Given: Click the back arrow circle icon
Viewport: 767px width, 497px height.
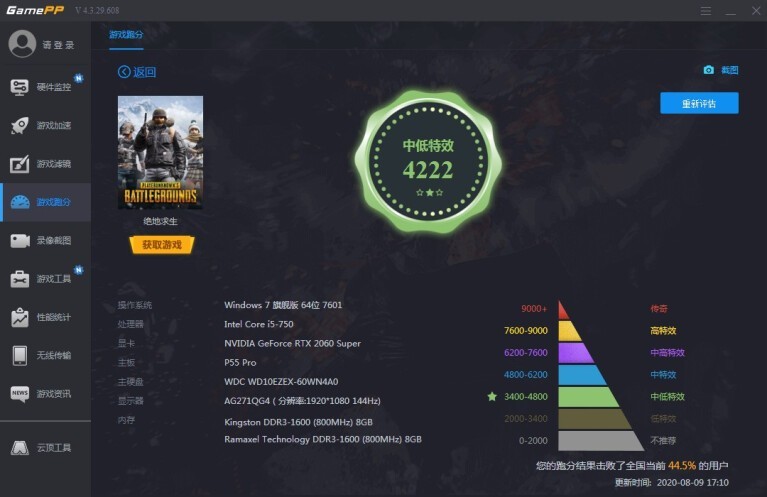Looking at the screenshot, I should (124, 72).
